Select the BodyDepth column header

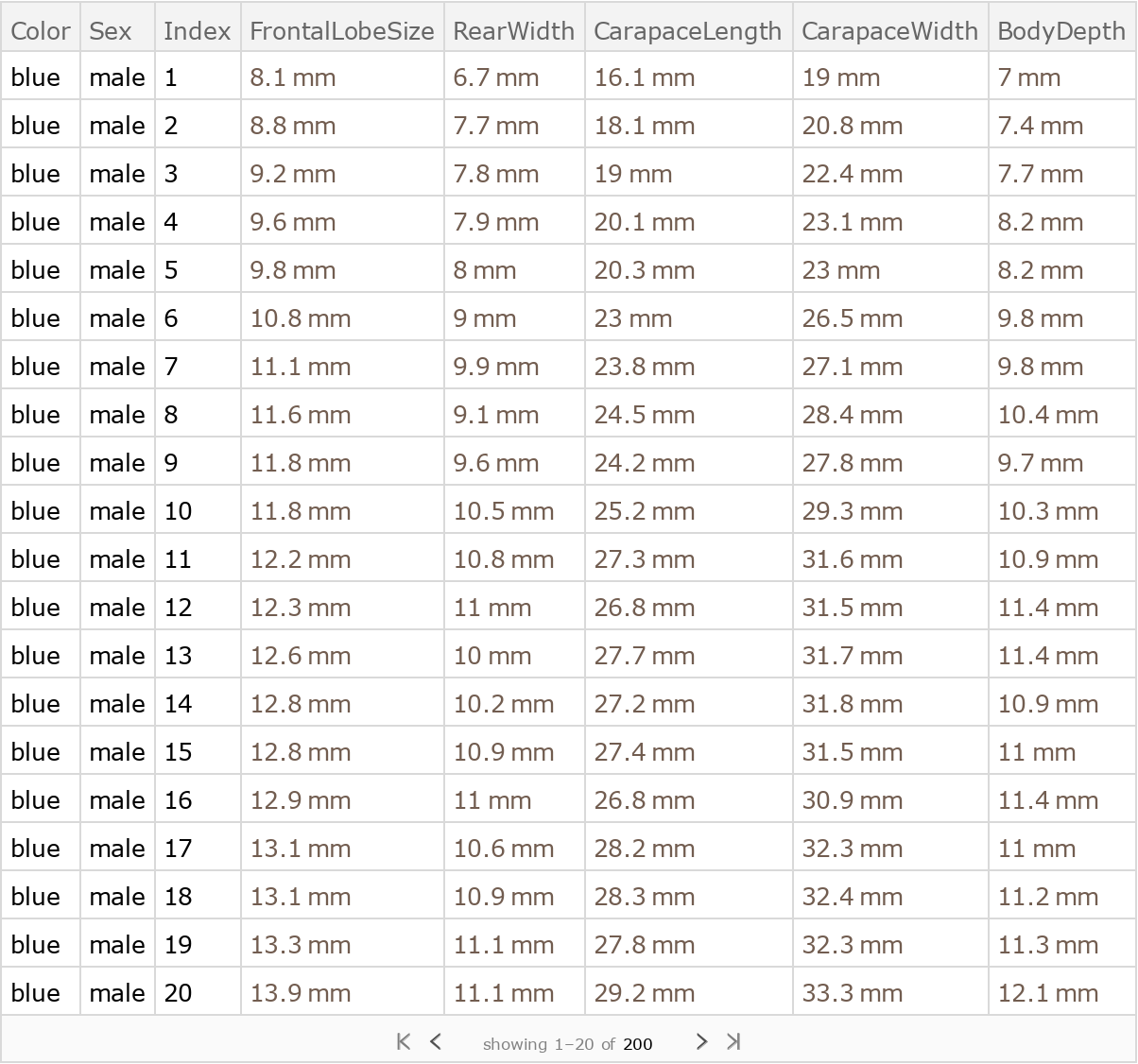(x=1060, y=31)
